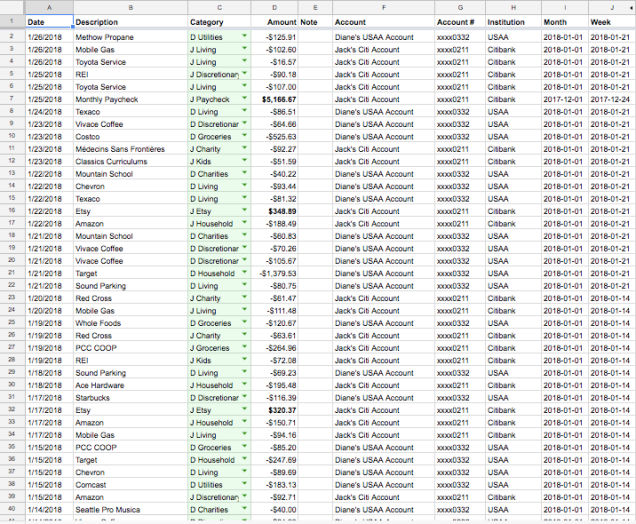Select column A header
The width and height of the screenshot is (636, 524).
point(49,7)
